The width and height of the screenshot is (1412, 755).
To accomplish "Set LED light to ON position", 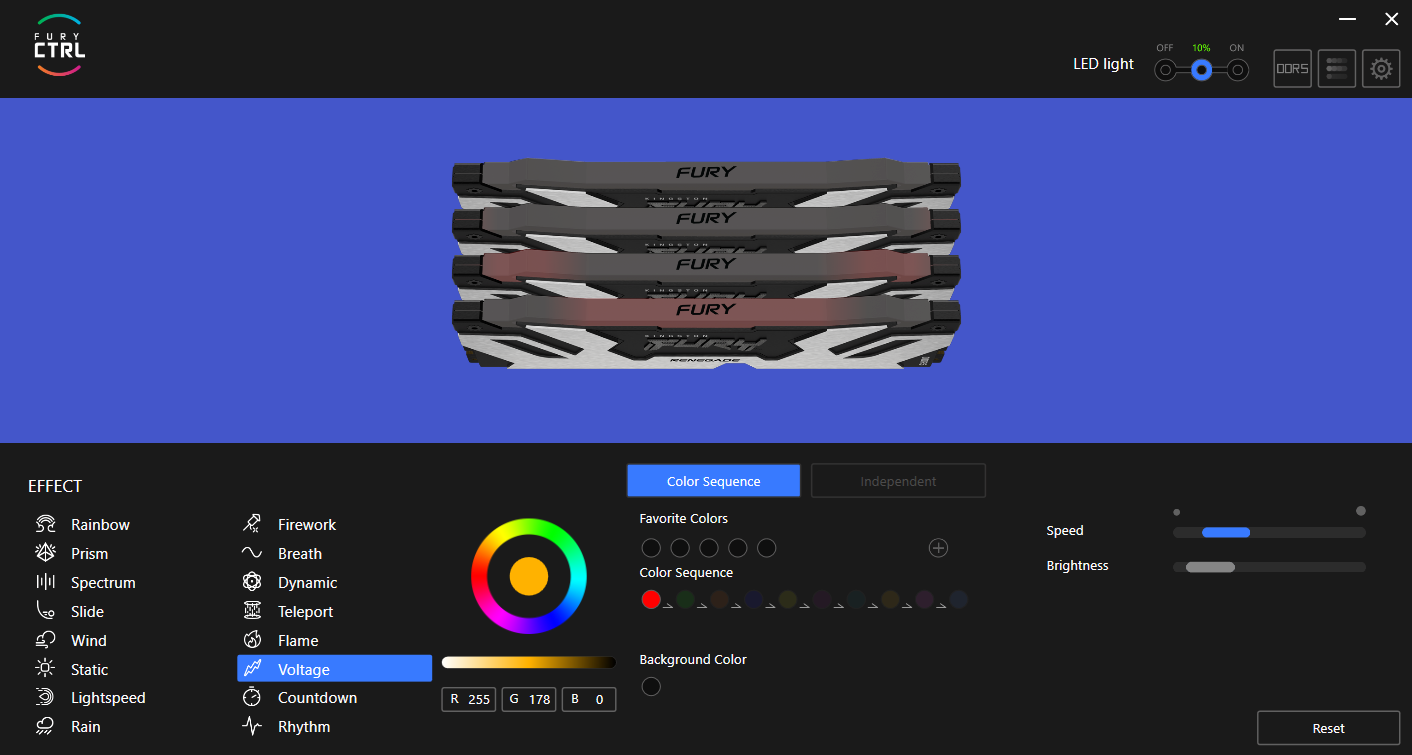I will (1238, 70).
